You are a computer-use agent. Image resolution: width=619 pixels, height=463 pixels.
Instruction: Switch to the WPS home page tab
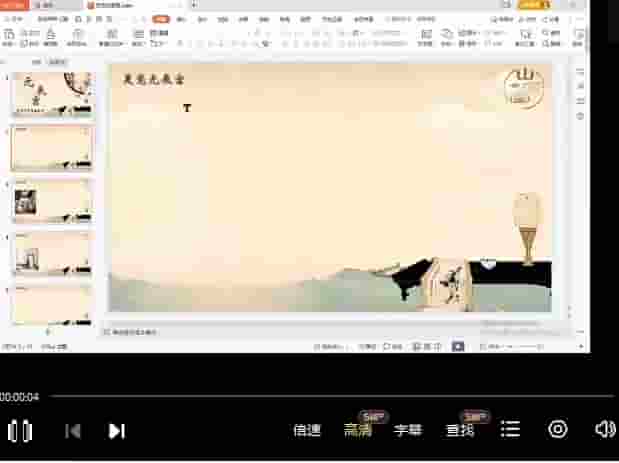[15, 5]
